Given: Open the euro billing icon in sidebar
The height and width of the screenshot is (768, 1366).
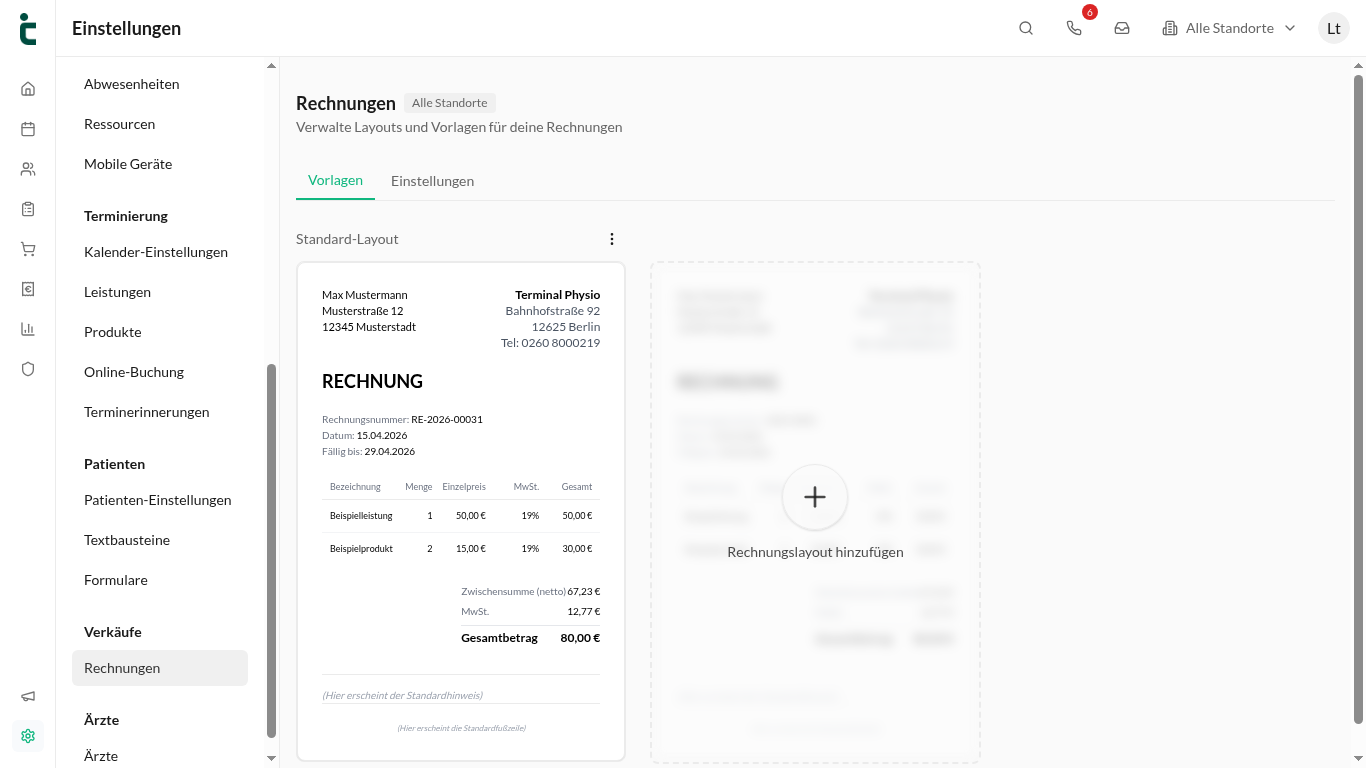Looking at the screenshot, I should click(28, 289).
